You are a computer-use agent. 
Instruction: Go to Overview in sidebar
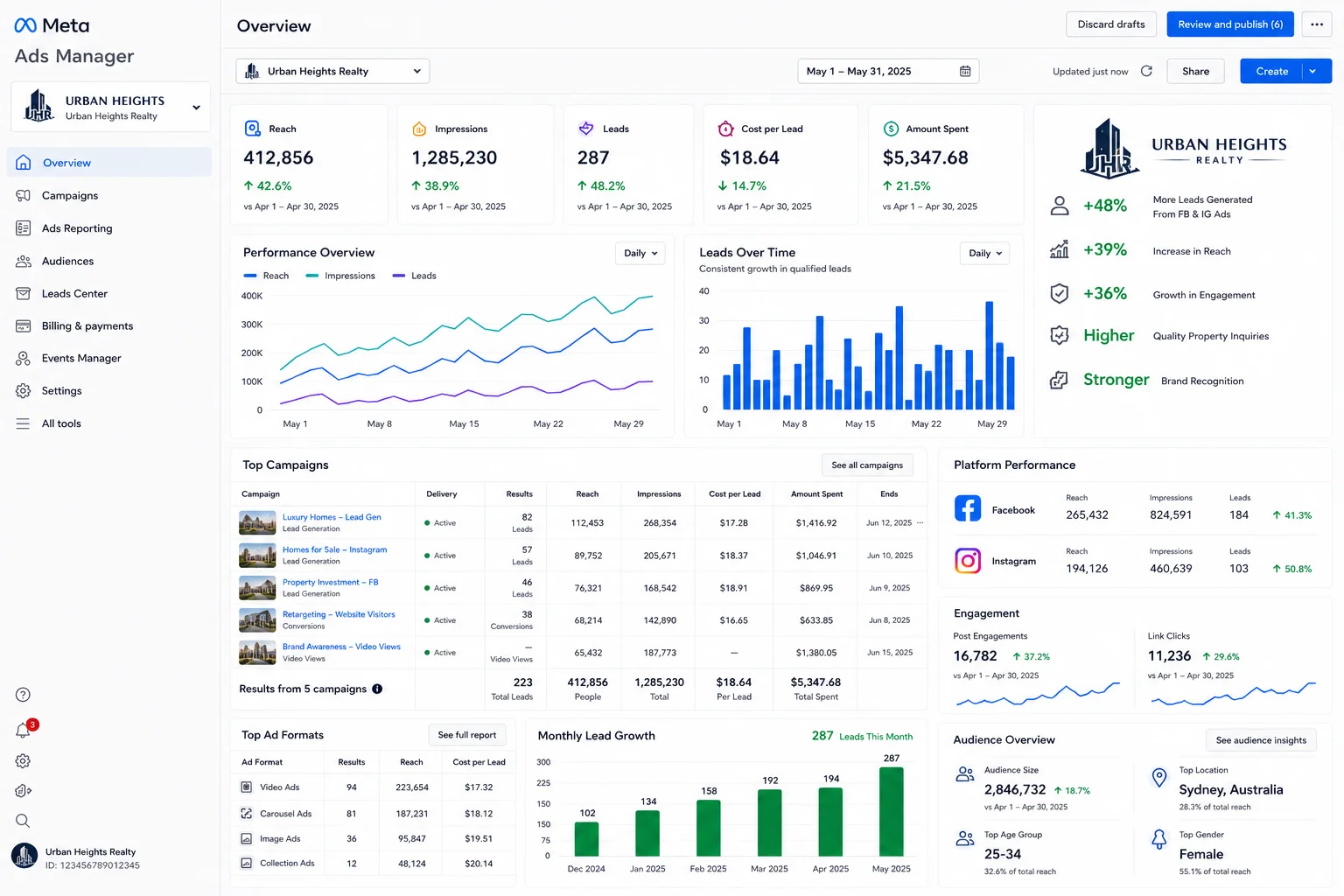(109, 163)
